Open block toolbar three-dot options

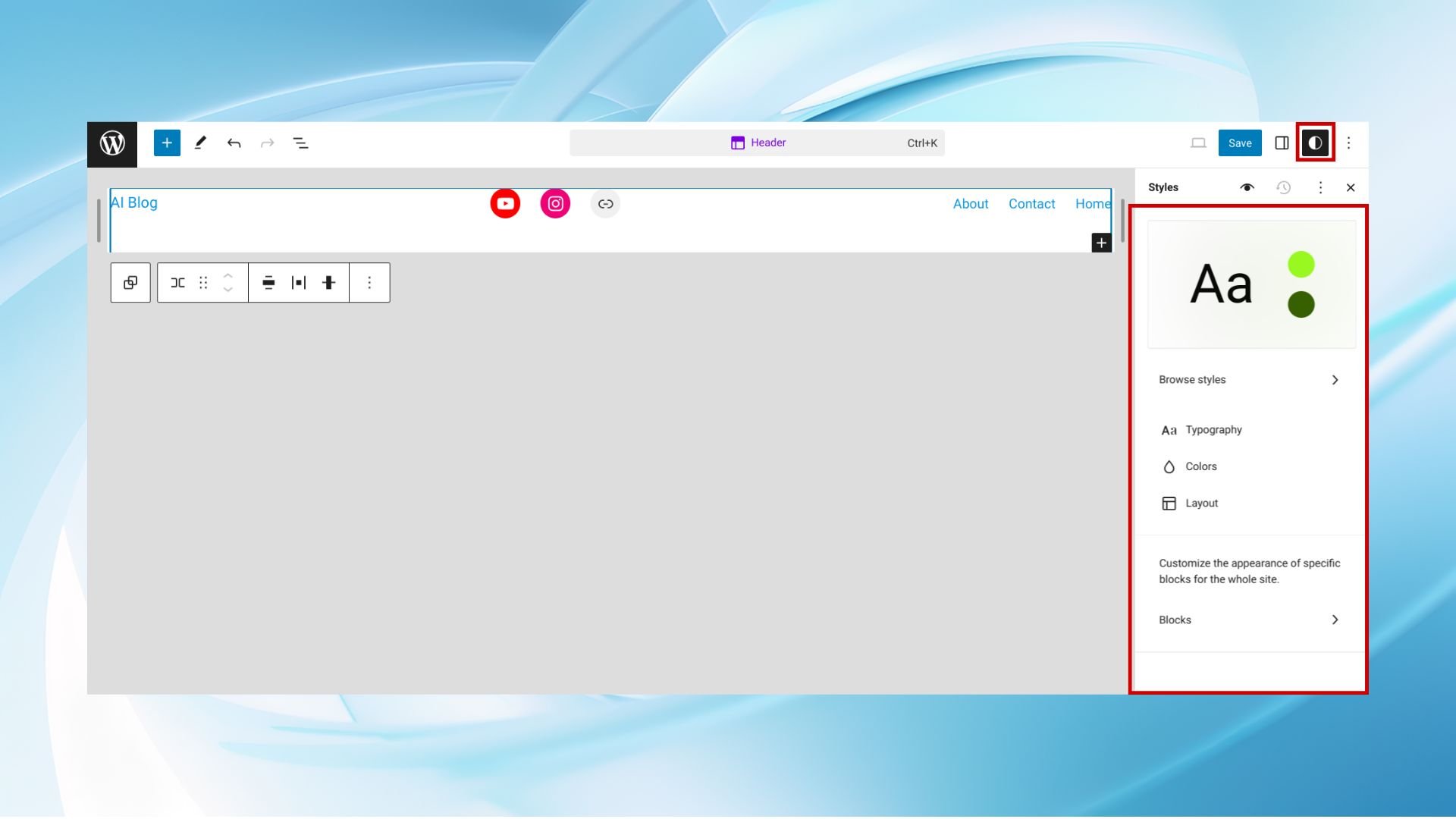point(369,283)
